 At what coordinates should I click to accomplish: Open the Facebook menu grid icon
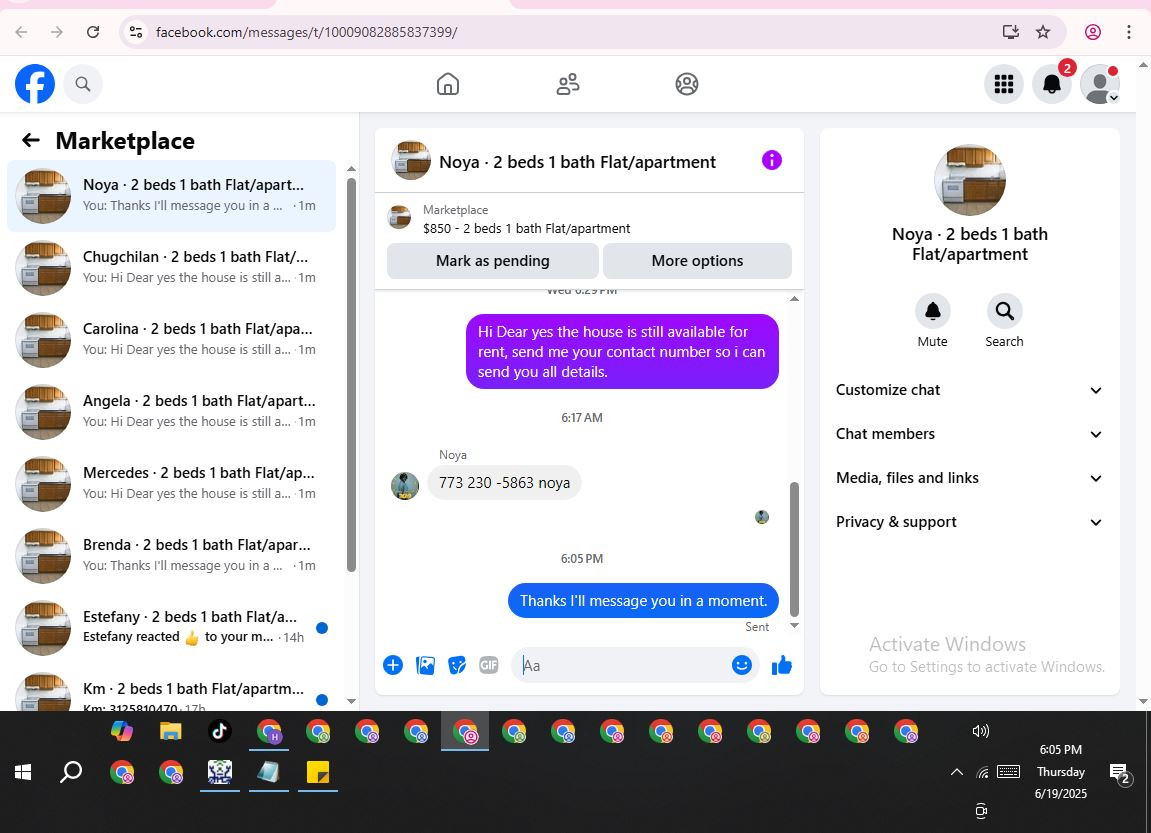point(1003,84)
